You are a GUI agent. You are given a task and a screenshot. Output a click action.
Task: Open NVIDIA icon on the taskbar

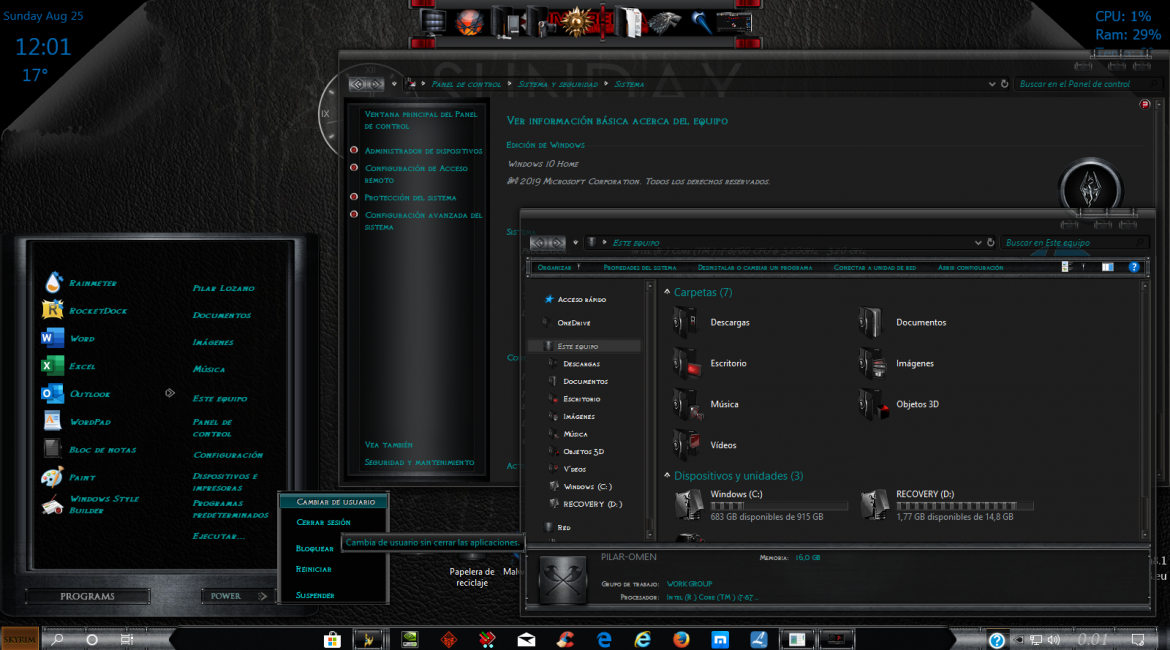[x=409, y=640]
